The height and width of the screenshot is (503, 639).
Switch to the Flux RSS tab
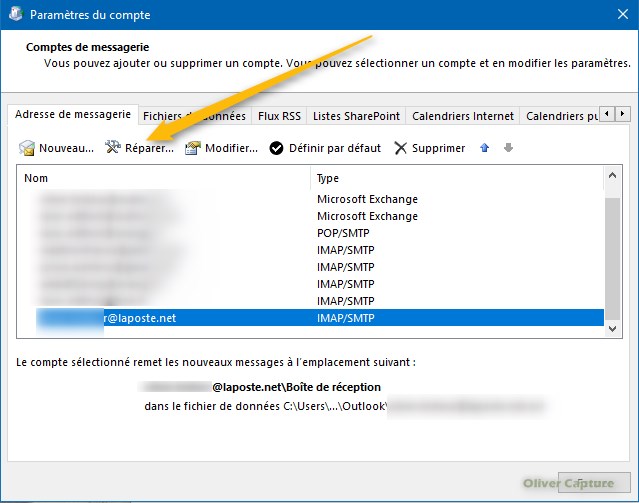279,116
